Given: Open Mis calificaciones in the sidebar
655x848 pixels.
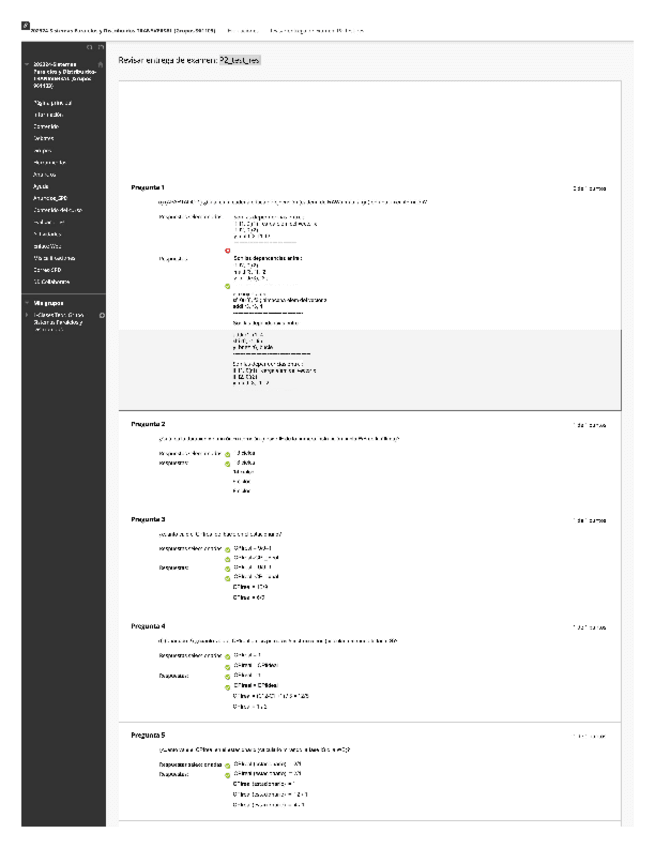Looking at the screenshot, I should (x=55, y=258).
